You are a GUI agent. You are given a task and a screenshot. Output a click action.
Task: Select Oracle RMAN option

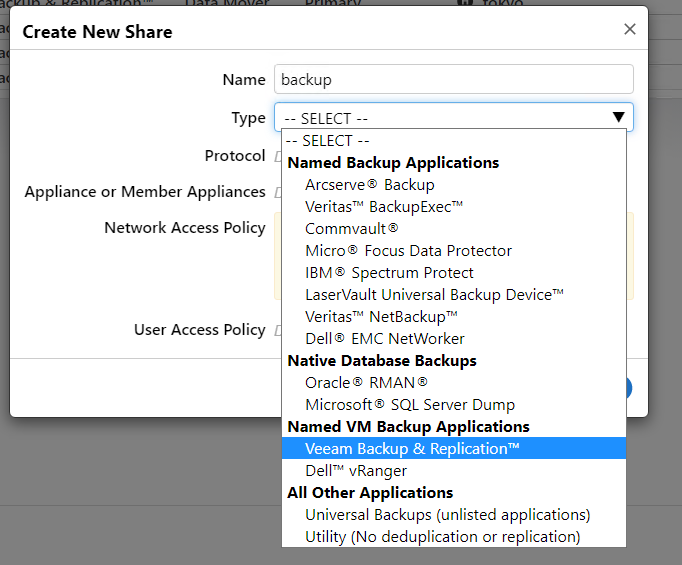click(454, 383)
